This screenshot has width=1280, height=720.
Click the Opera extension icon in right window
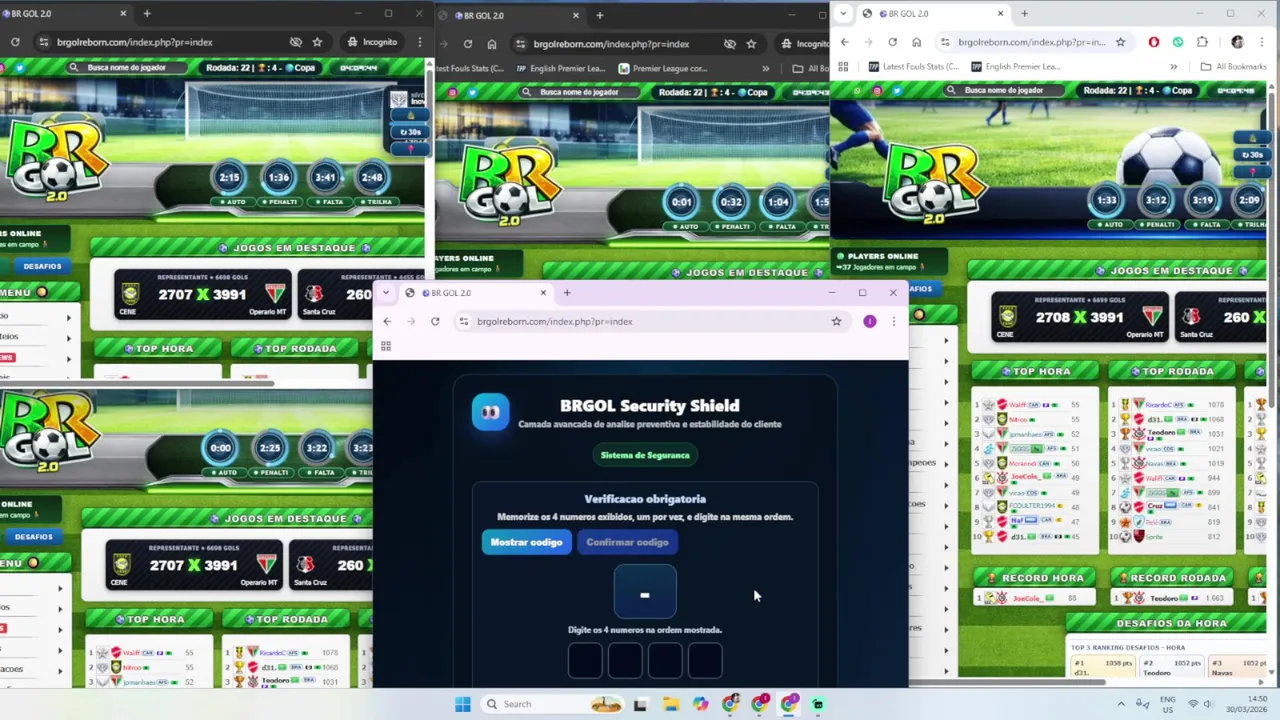[1154, 42]
